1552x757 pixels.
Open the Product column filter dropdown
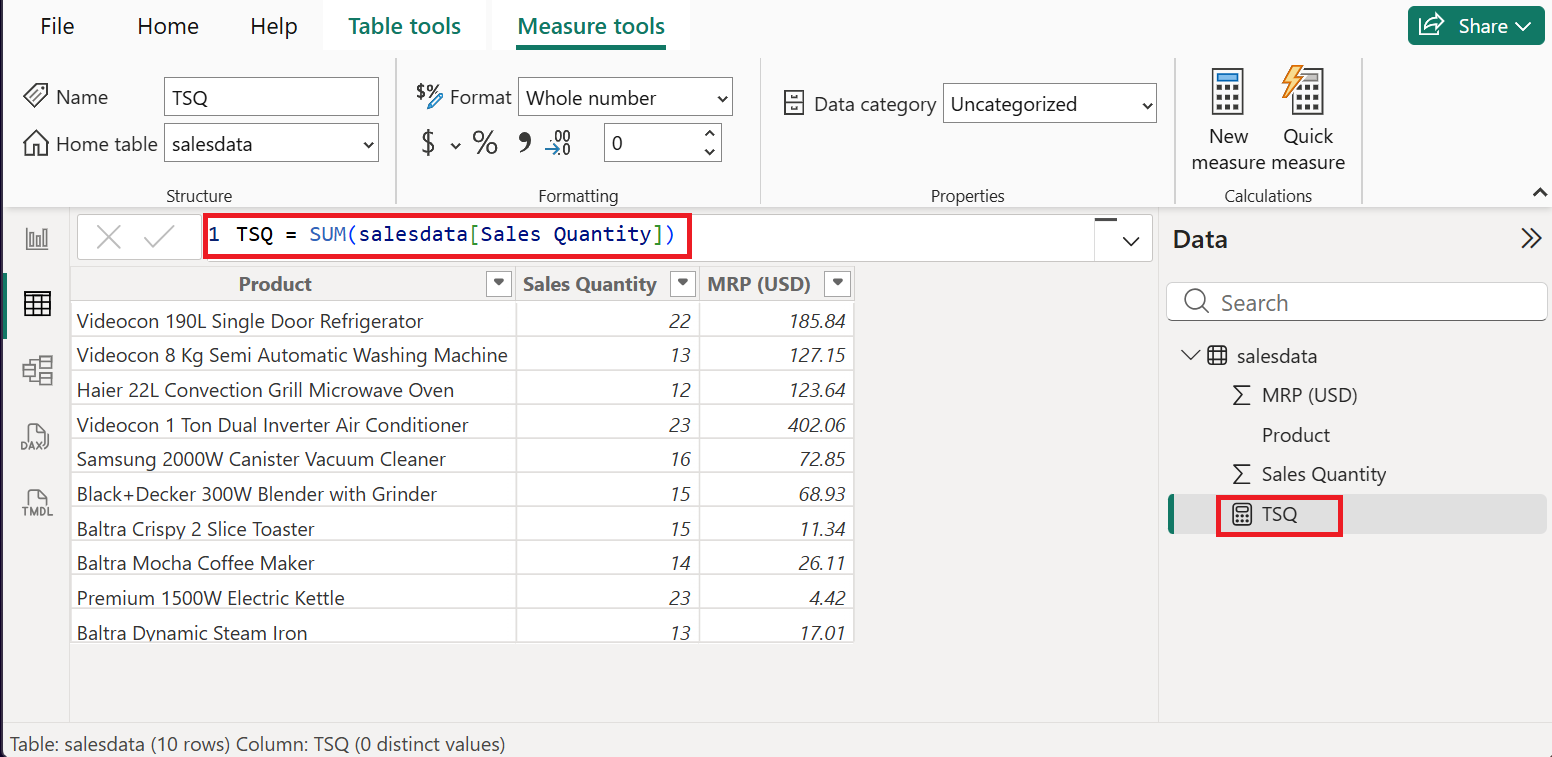coord(498,284)
